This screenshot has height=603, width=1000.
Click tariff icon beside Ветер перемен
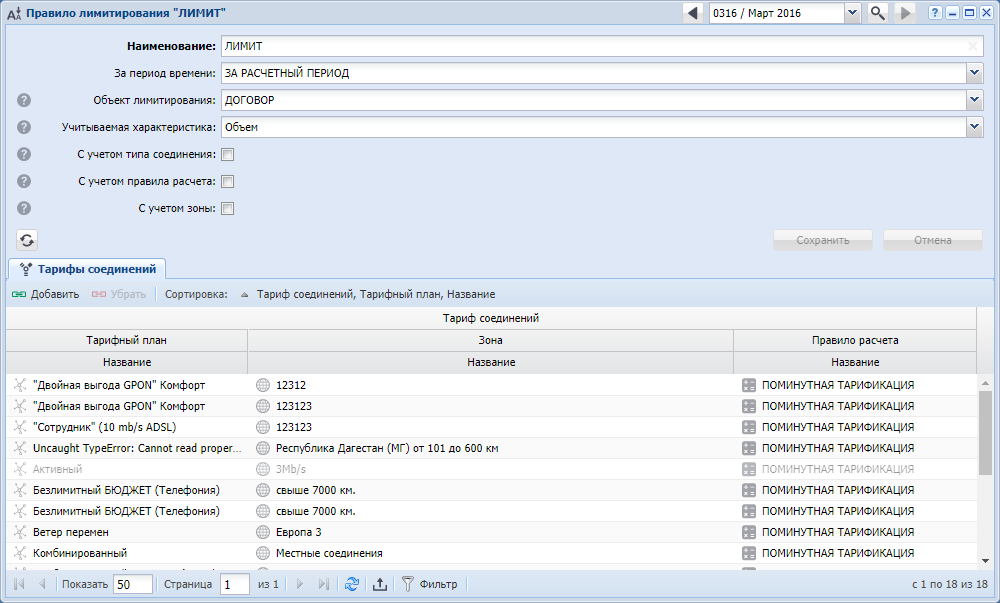(20, 532)
